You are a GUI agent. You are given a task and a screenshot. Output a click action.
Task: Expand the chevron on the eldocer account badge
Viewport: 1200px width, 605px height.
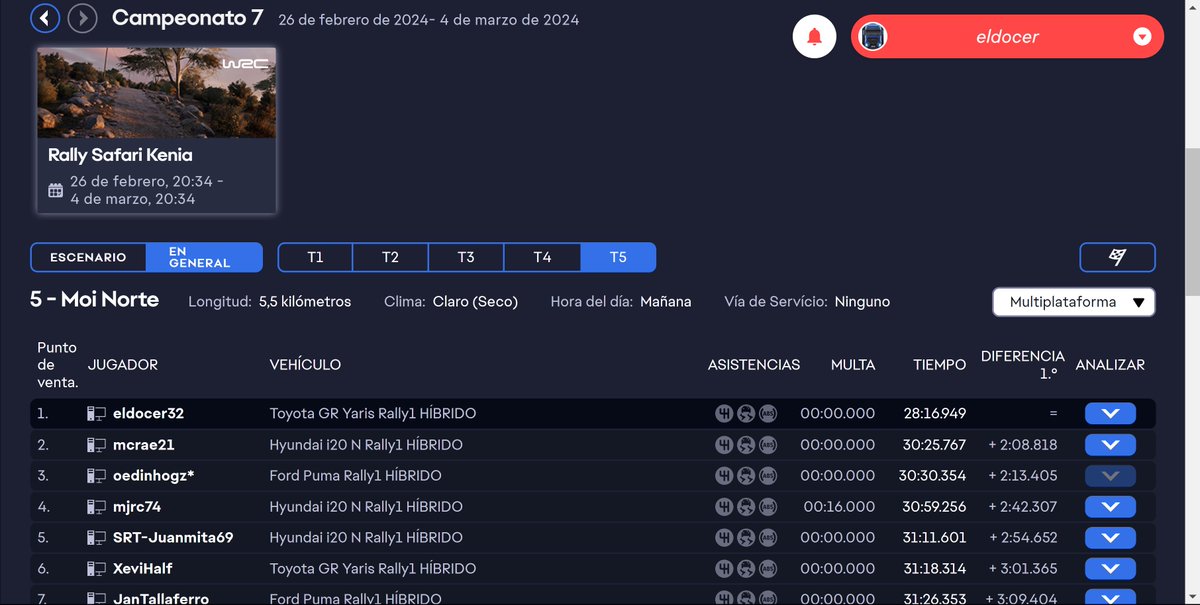(x=1141, y=36)
